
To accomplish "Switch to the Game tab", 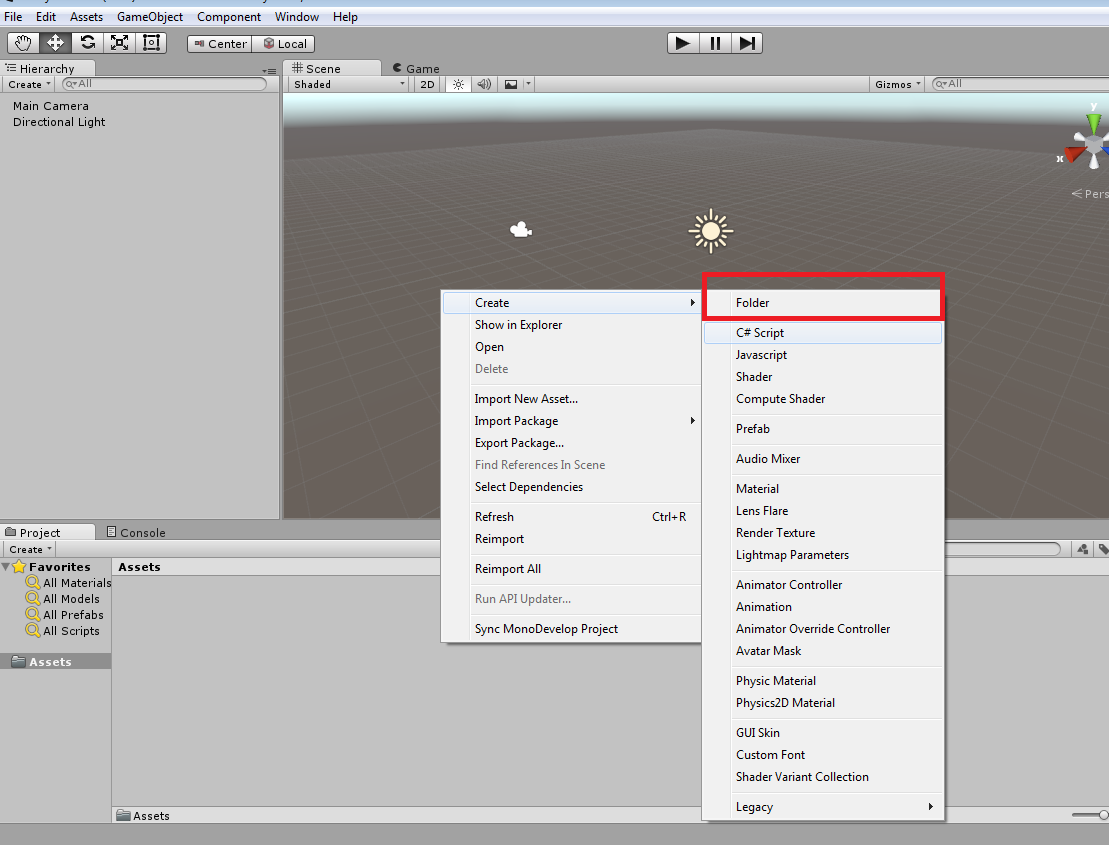I will (x=417, y=69).
